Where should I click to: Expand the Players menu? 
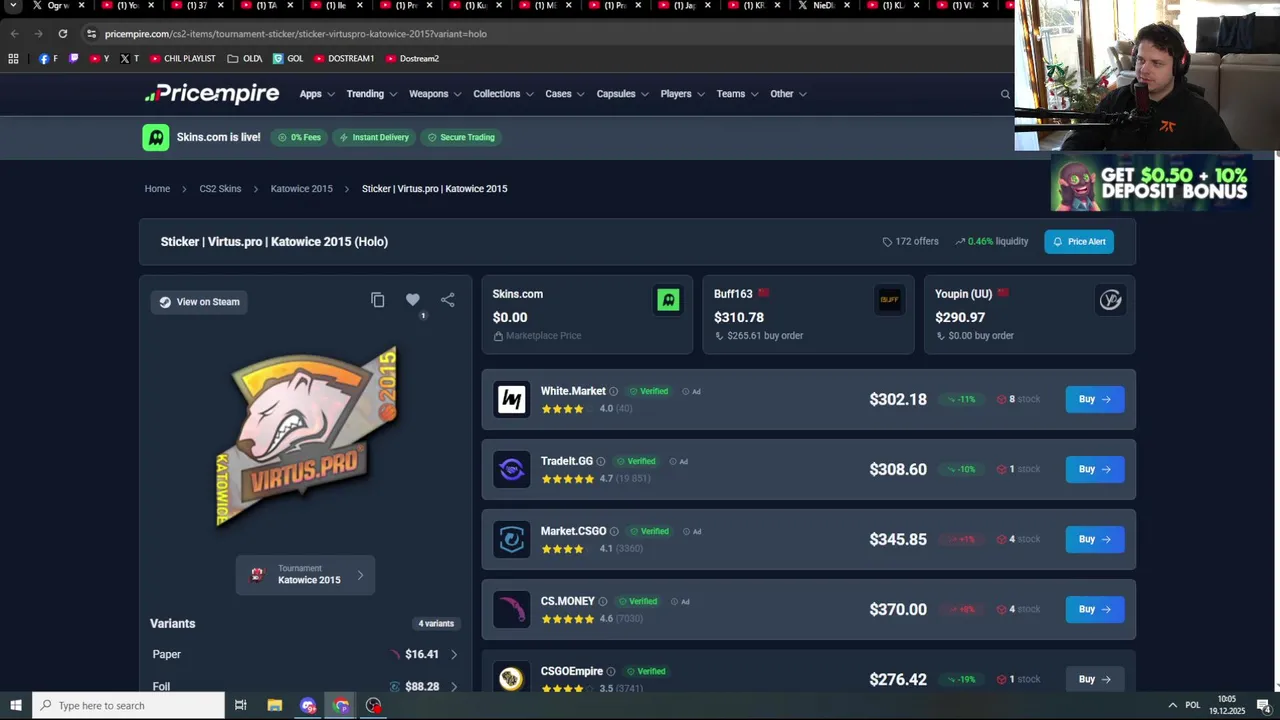(x=682, y=94)
